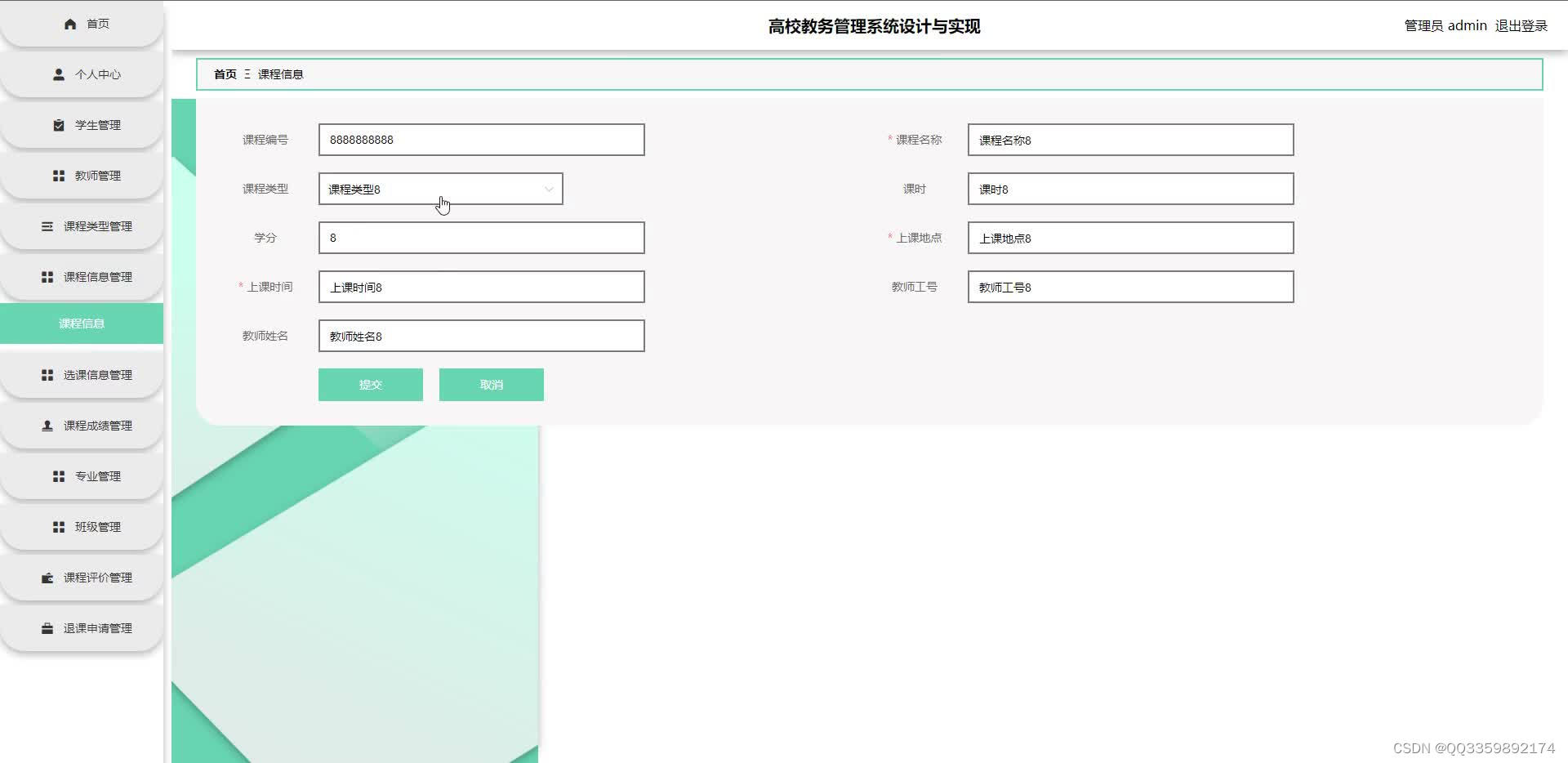Screen dimensions: 1568x763
Task: Click the 课程类型 dropdown arrow
Action: tap(549, 189)
